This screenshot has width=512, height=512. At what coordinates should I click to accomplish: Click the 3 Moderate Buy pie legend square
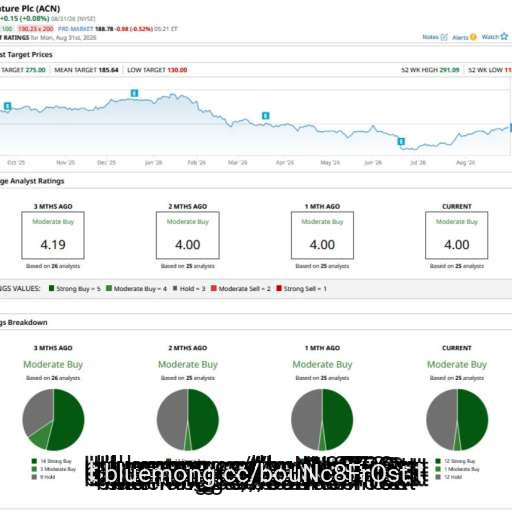(34, 469)
